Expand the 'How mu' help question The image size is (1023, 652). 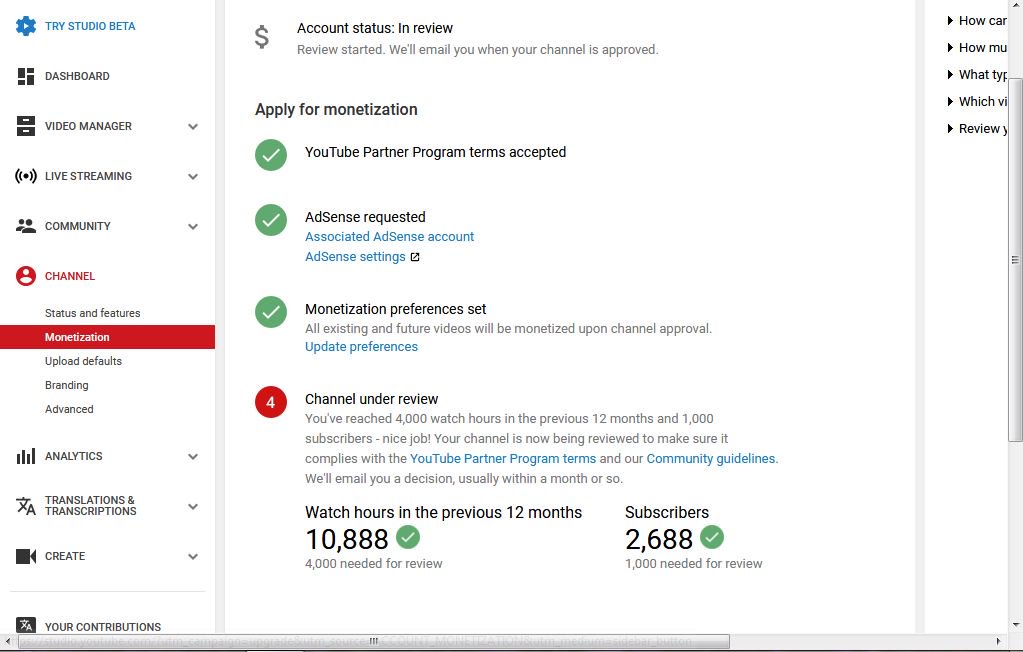(977, 48)
